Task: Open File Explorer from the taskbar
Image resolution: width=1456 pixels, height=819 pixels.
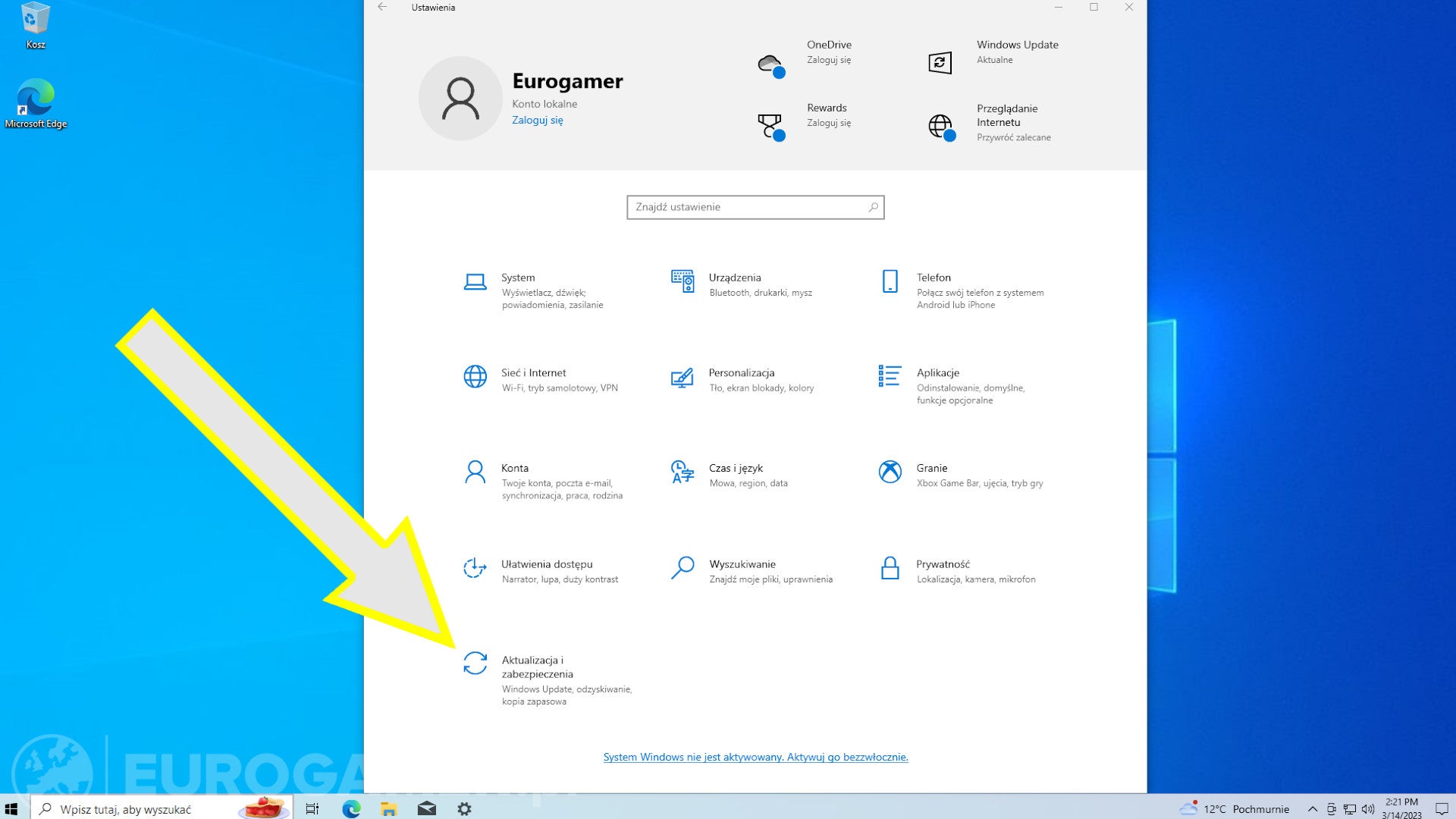Action: pos(389,809)
